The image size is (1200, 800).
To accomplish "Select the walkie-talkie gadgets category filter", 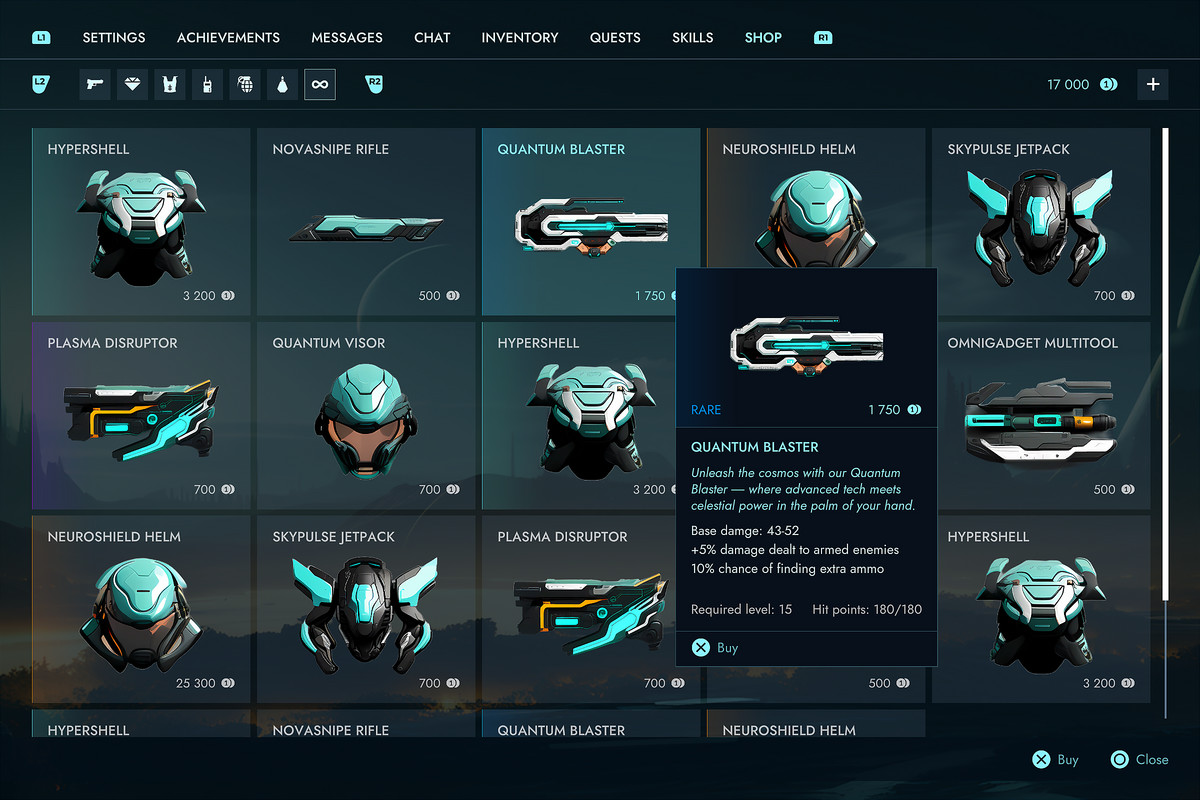I will (207, 84).
